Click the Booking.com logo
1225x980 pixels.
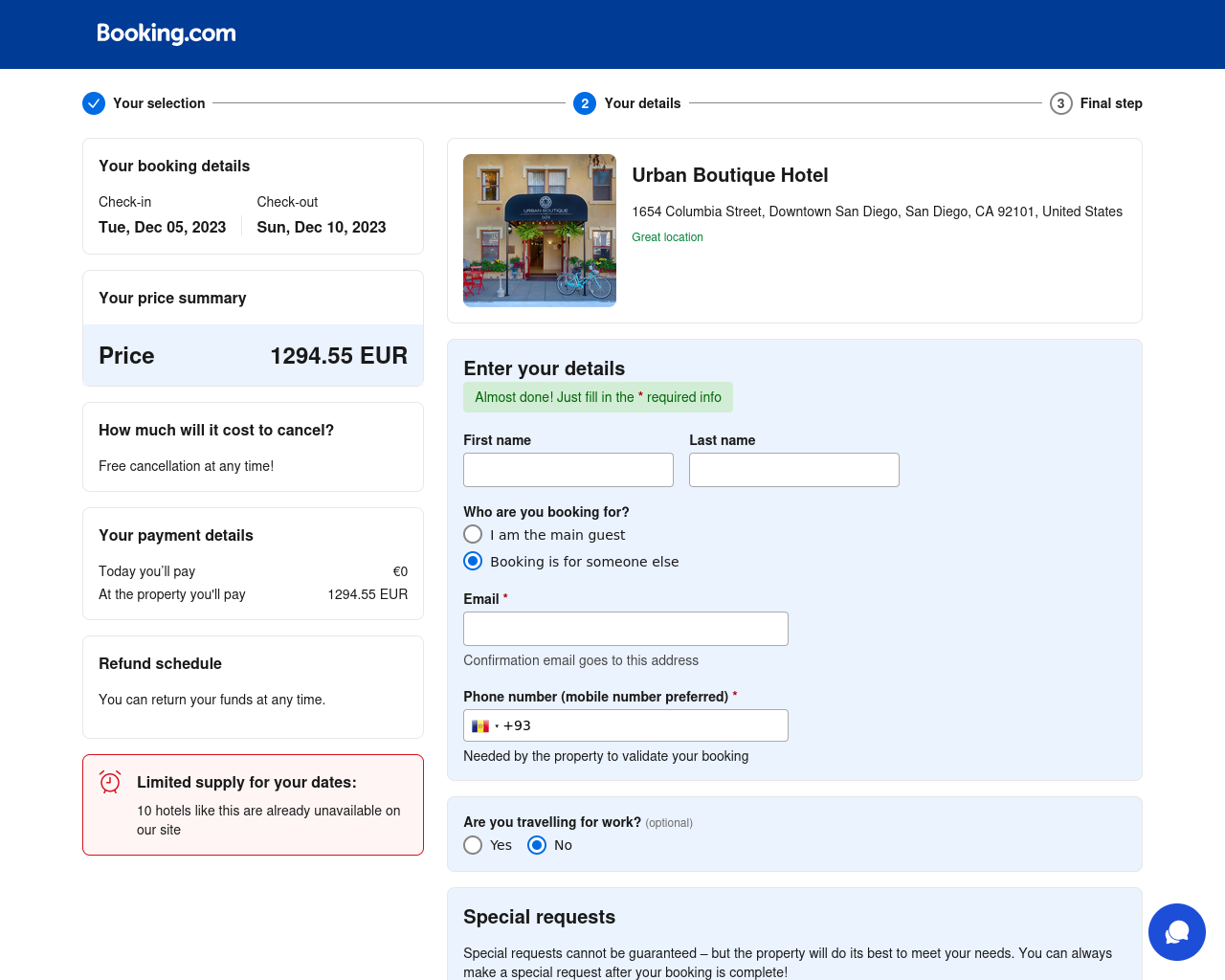(167, 33)
